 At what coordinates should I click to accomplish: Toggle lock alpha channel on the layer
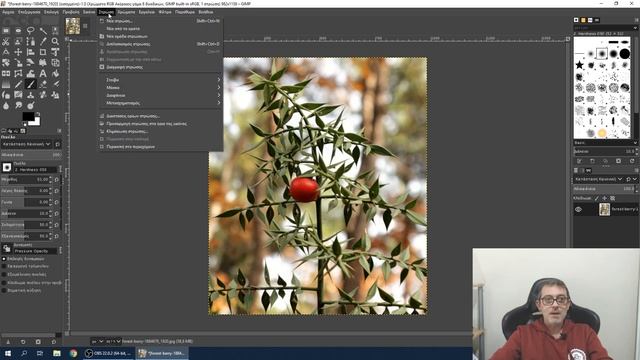click(x=613, y=198)
